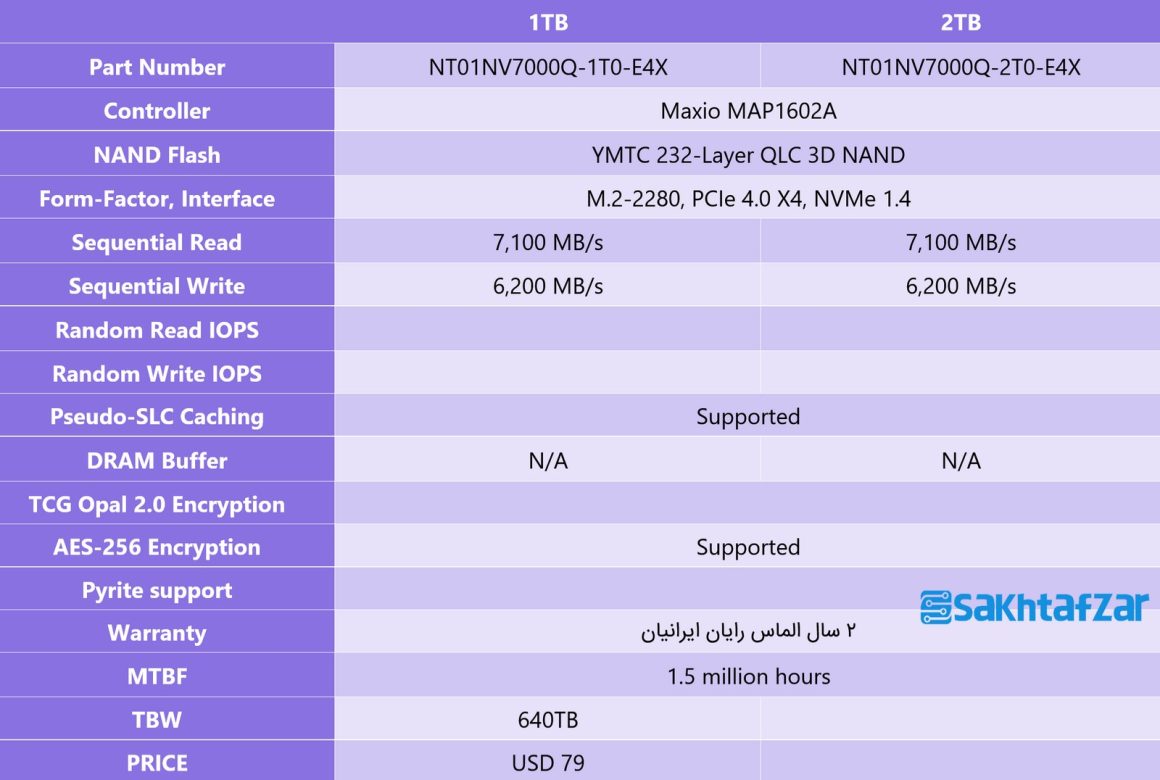Select the 1.5 million hours MTBF cell
The width and height of the screenshot is (1160, 780).
pos(748,677)
